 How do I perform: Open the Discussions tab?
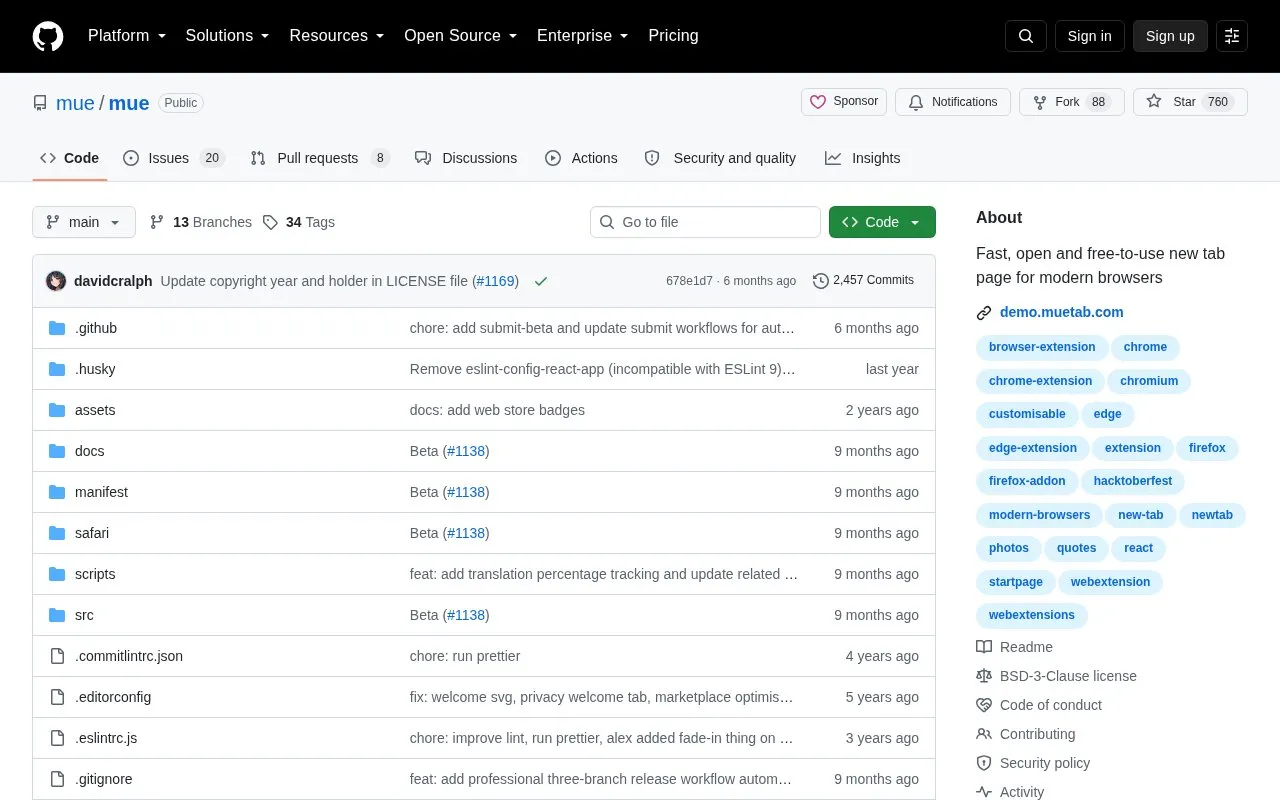[x=466, y=158]
